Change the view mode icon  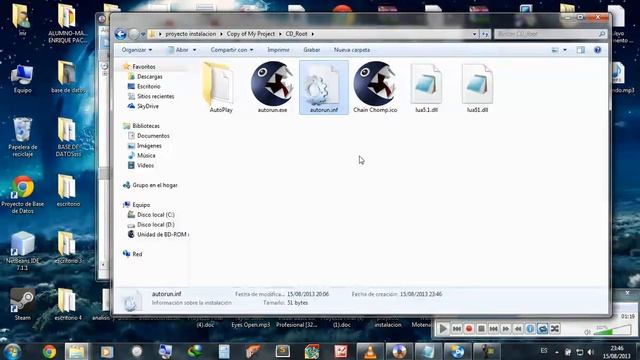555,50
